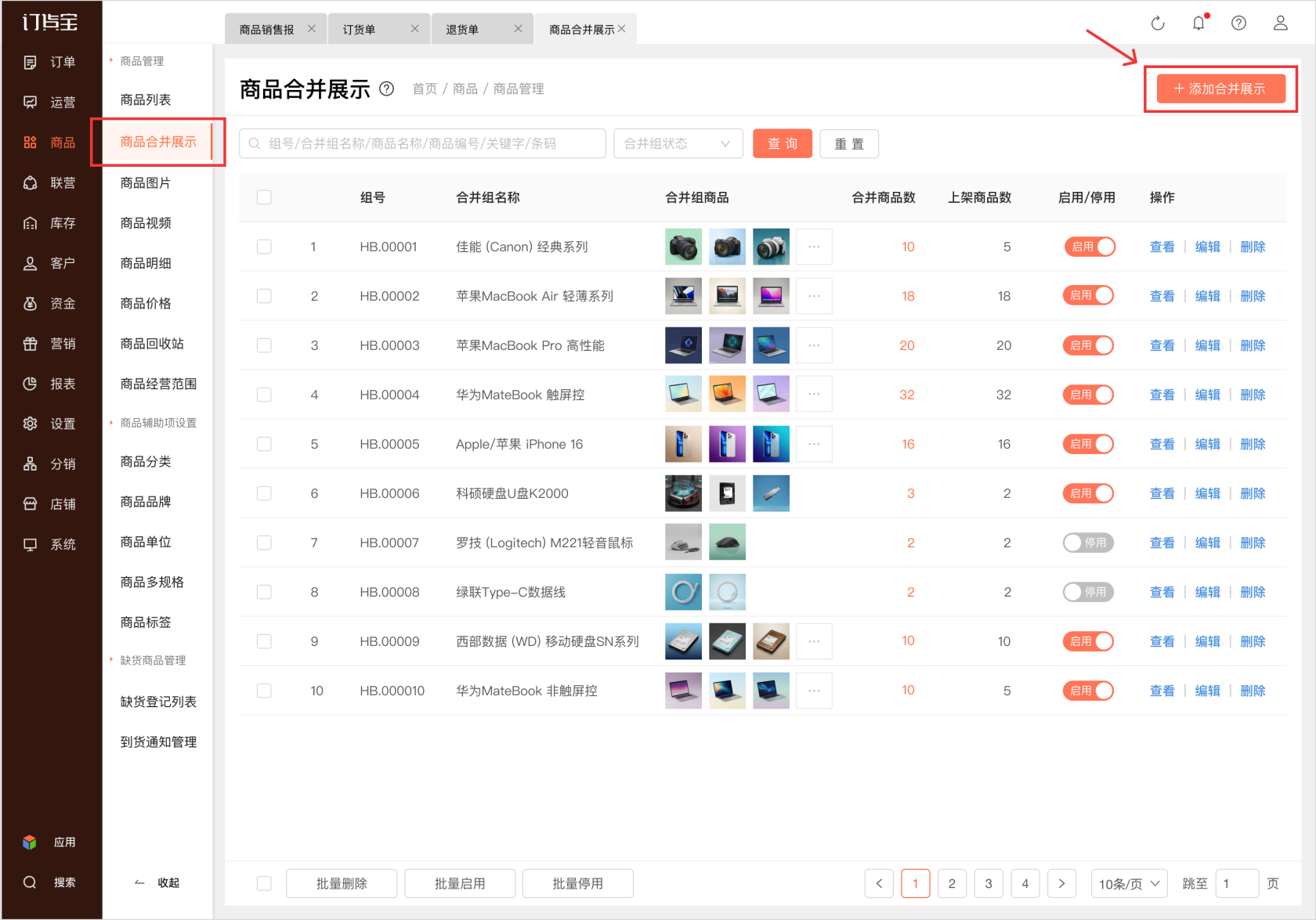The width and height of the screenshot is (1316, 920).
Task: Enable the 停用 switch for 绿联Type-C数据线
Action: click(x=1089, y=592)
